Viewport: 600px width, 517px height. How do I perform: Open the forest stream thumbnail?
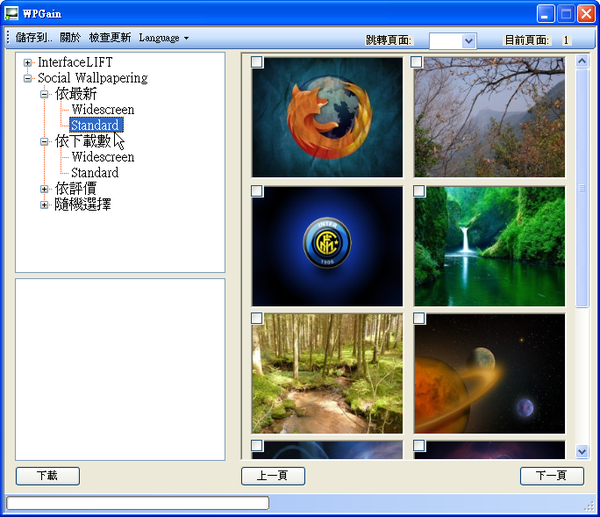[x=327, y=373]
